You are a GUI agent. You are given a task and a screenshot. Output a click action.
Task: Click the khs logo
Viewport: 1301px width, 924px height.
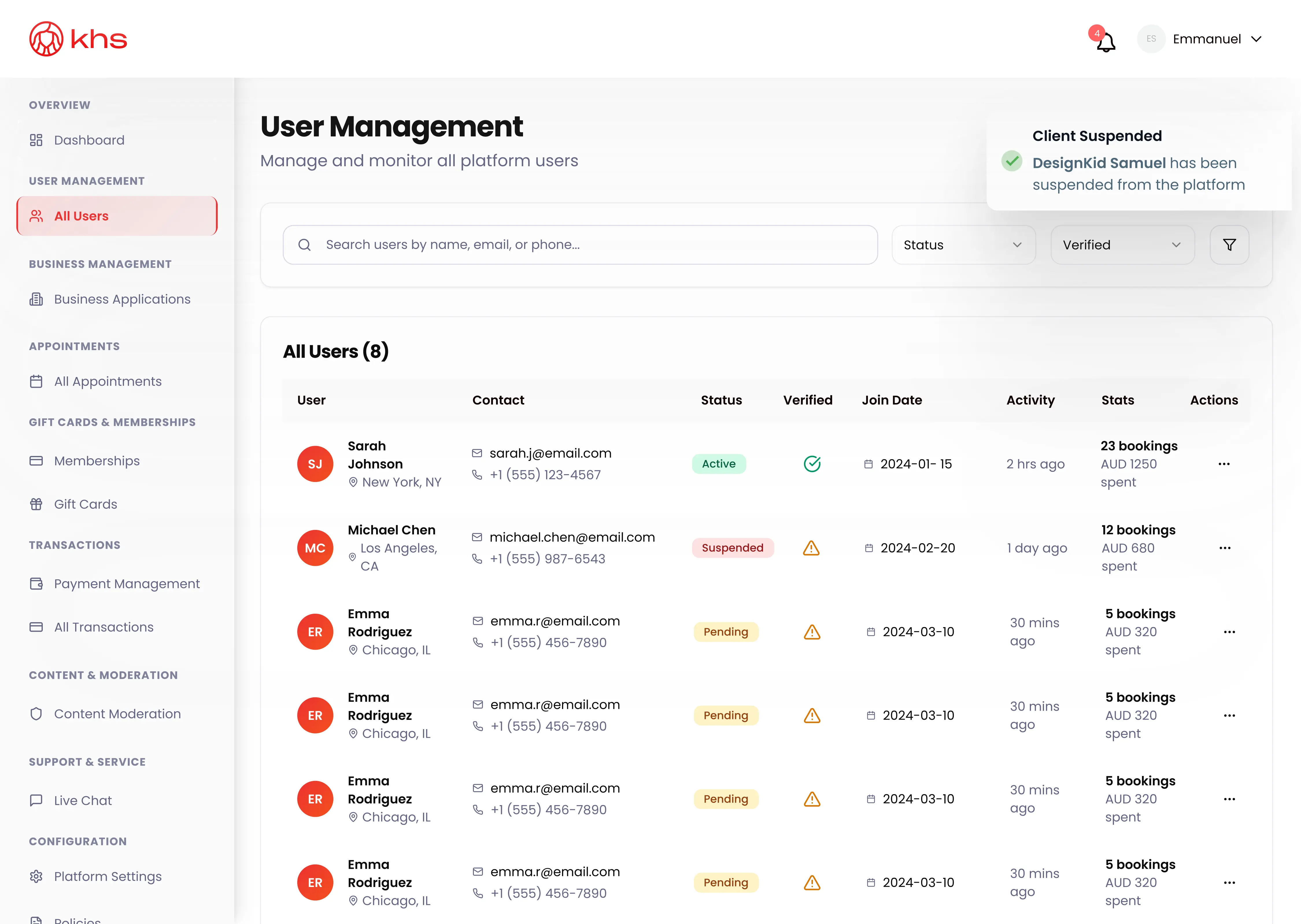[x=78, y=39]
